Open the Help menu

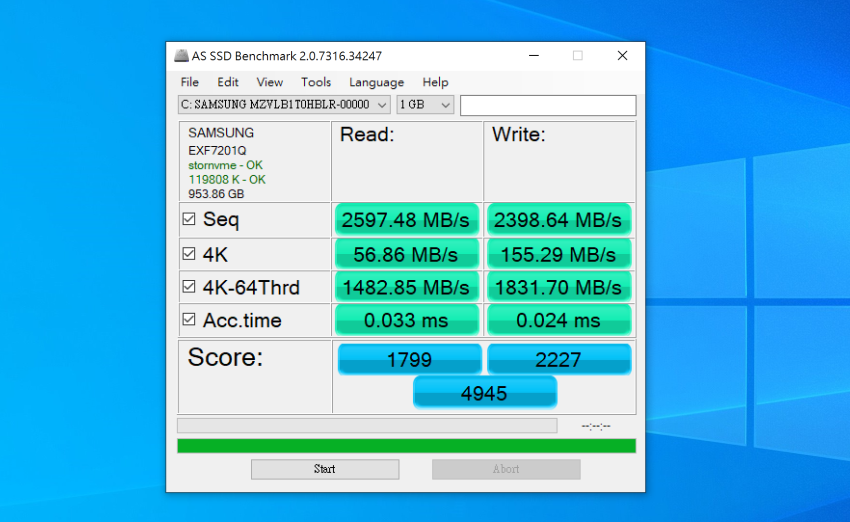click(x=435, y=82)
